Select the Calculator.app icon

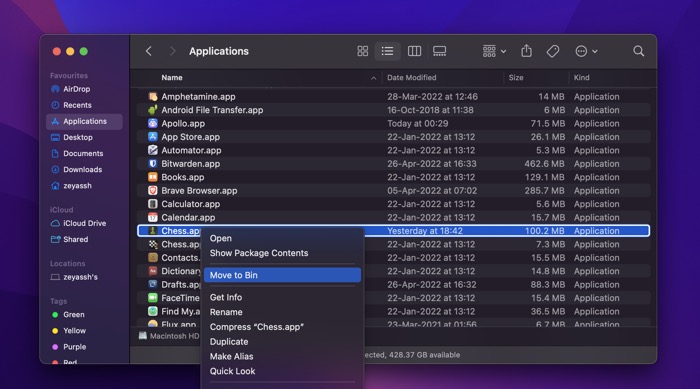[x=153, y=204]
